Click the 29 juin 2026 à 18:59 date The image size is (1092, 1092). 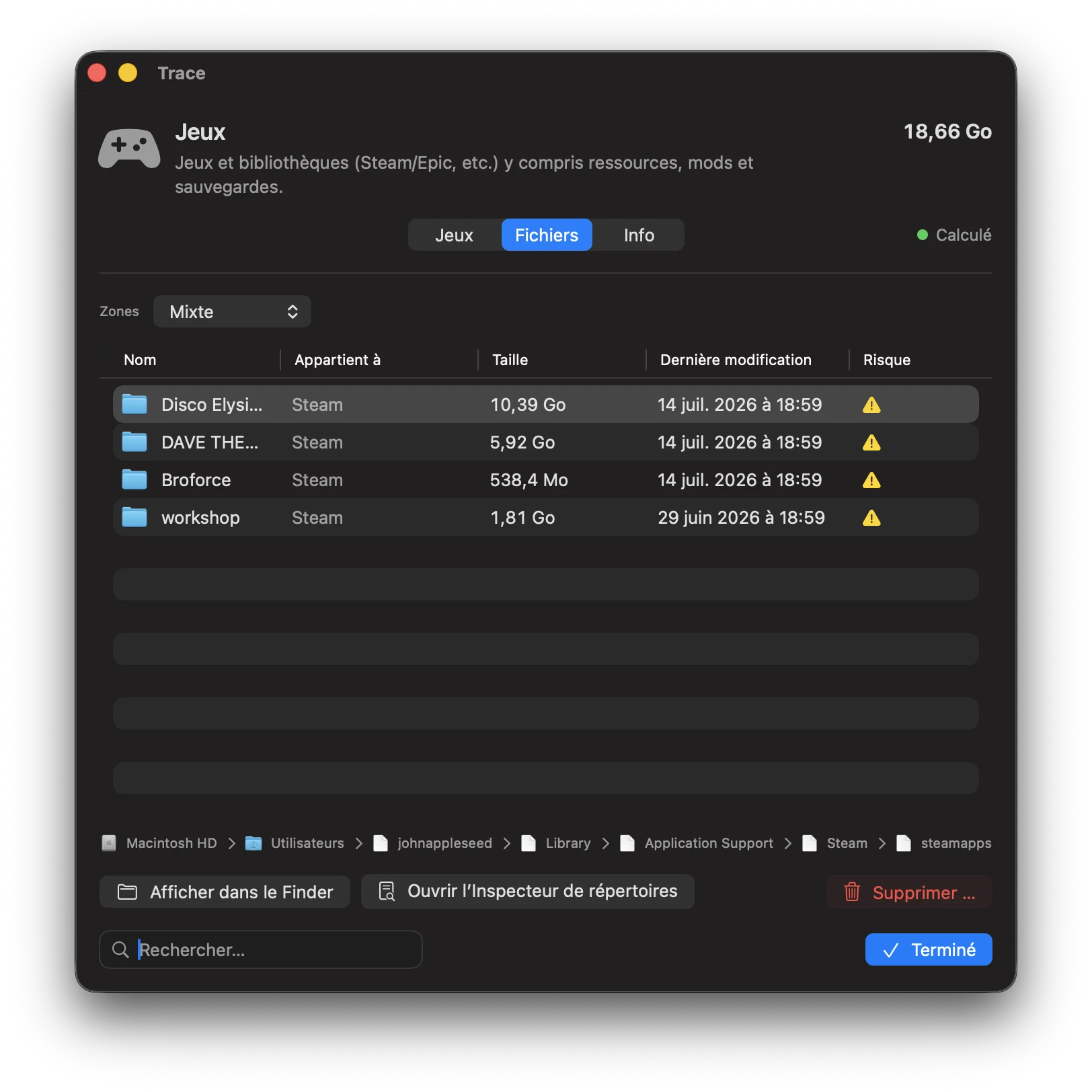[741, 518]
